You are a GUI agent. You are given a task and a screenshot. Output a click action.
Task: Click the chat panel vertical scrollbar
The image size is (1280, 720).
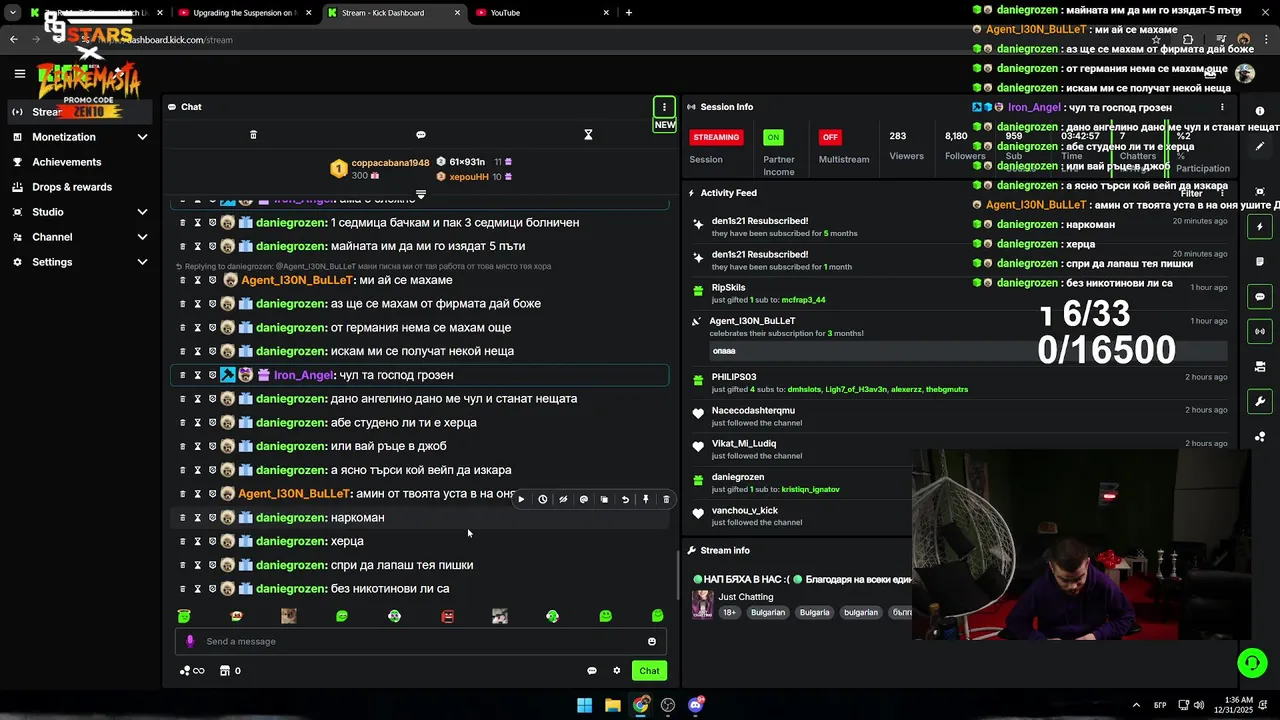pos(679,575)
